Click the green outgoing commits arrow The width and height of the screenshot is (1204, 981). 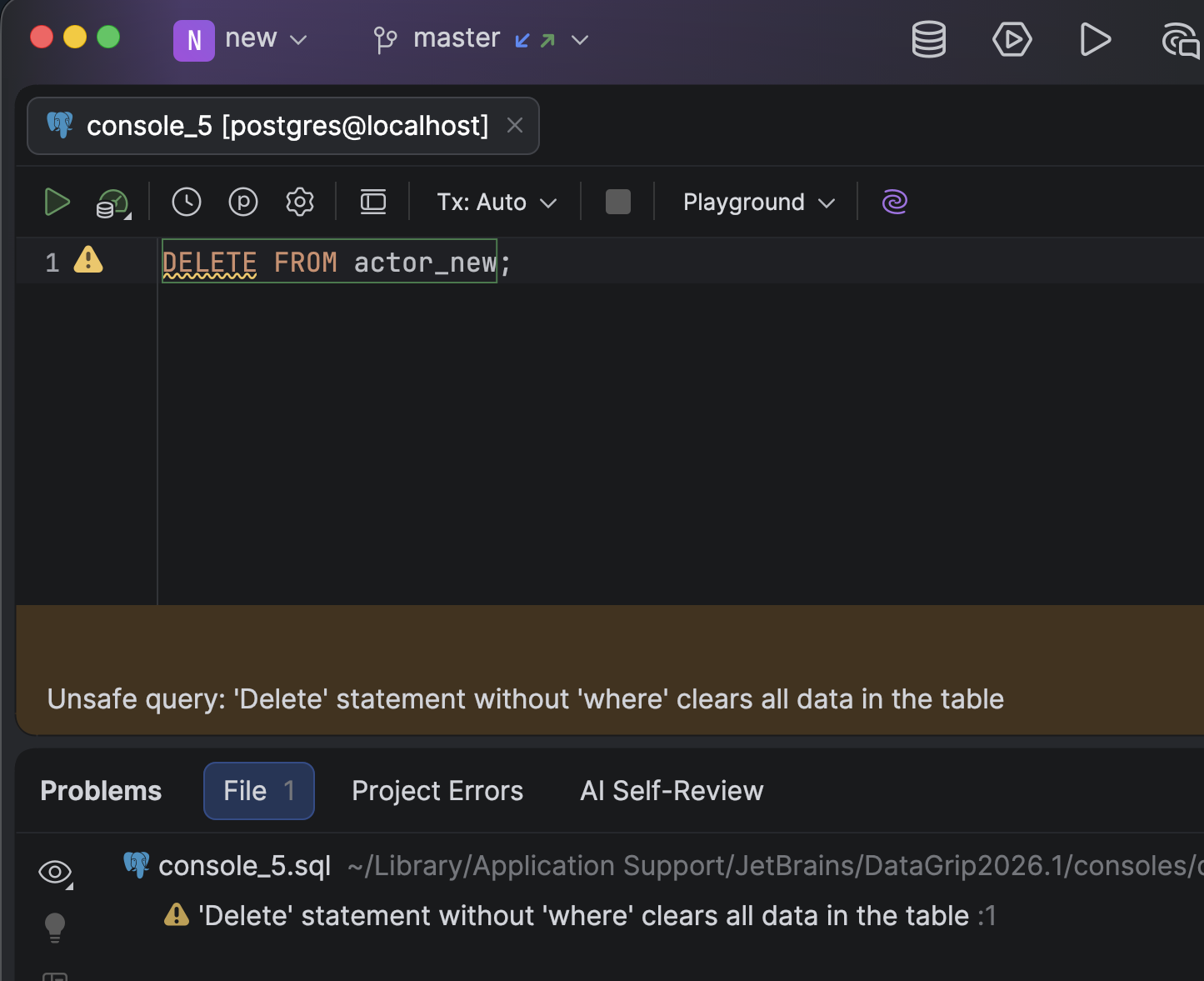(547, 40)
